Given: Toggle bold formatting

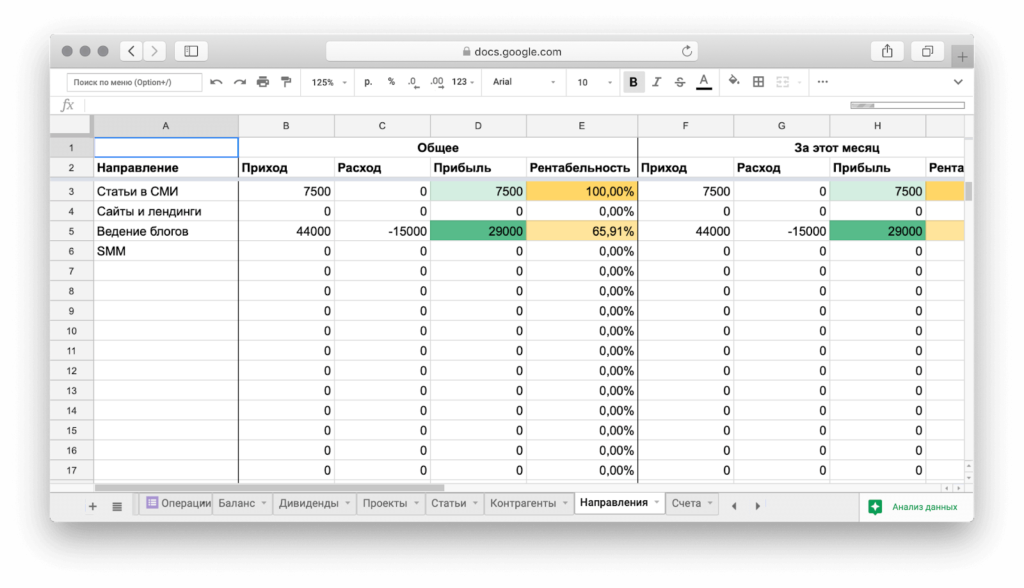Looking at the screenshot, I should tap(633, 82).
